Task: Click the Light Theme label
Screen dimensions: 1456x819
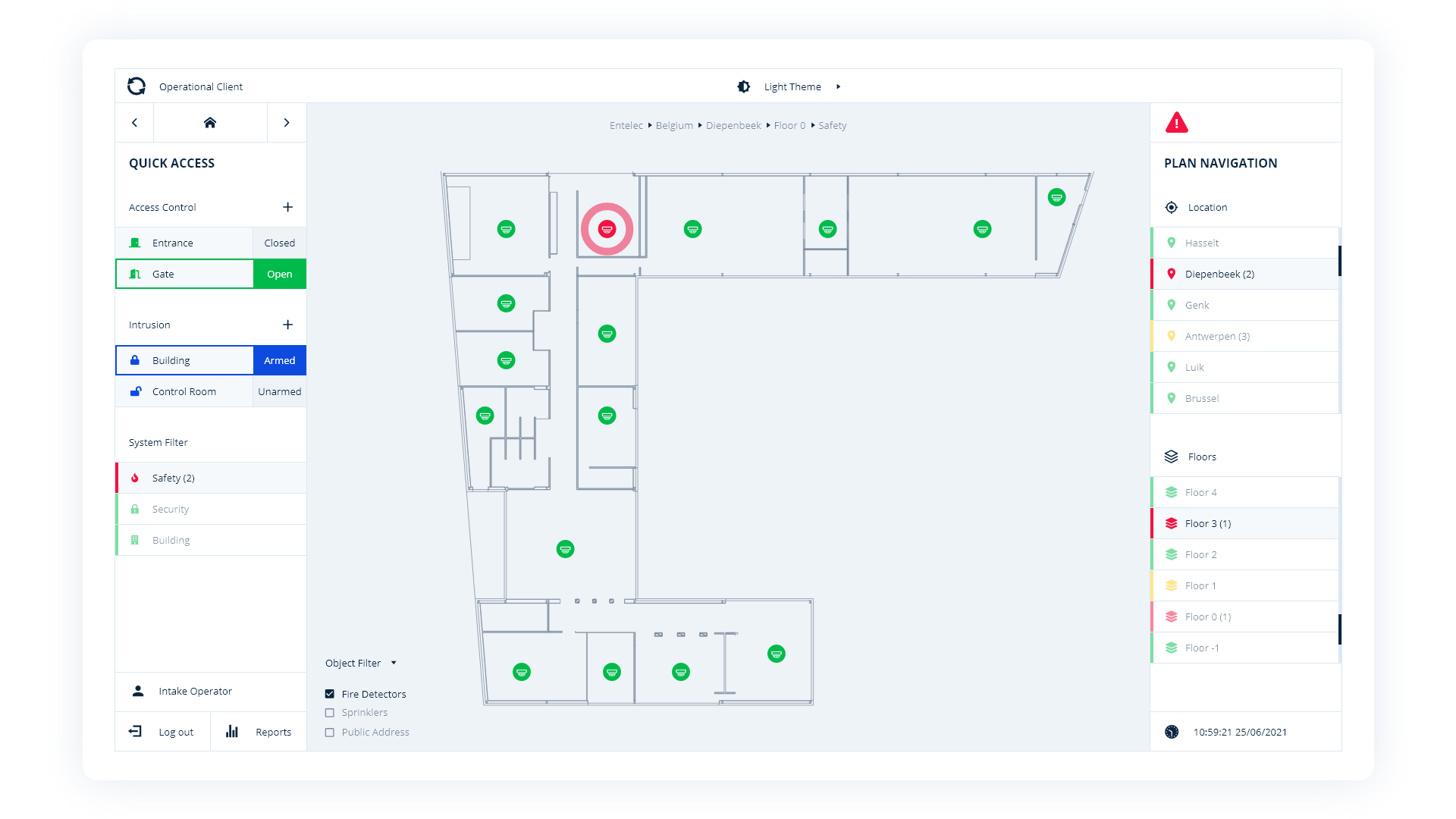Action: tap(792, 86)
